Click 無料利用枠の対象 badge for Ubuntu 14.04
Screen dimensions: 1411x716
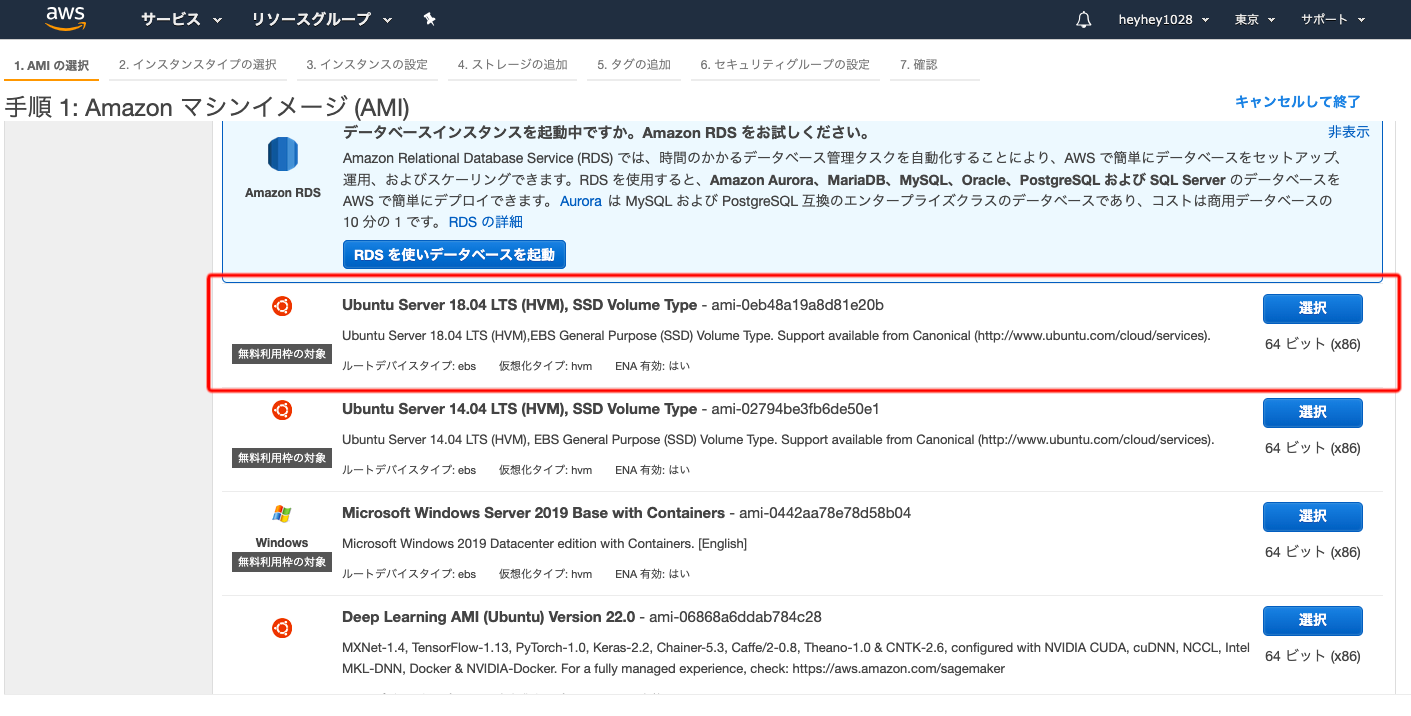282,457
